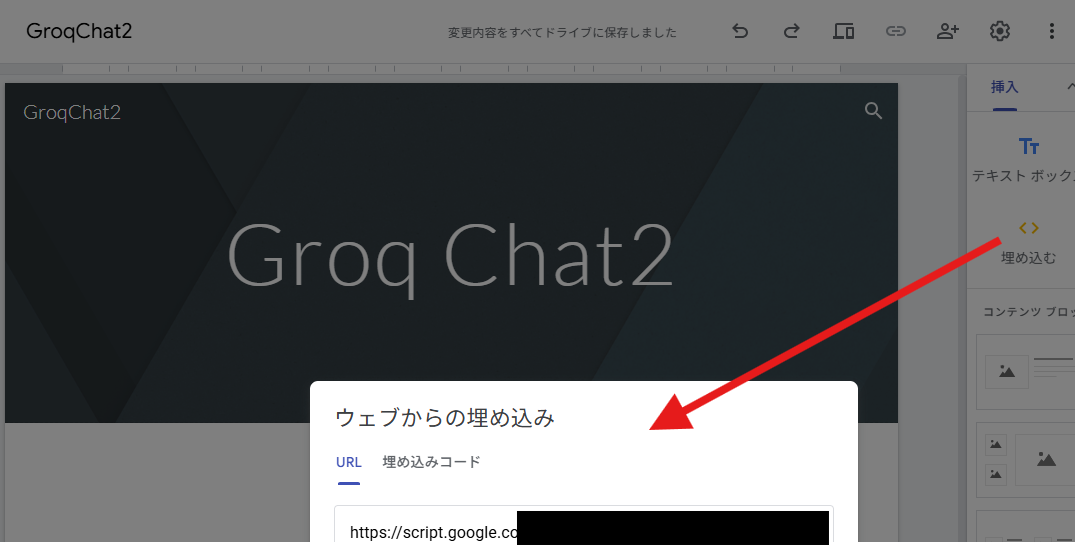
Task: Click the copy link icon
Action: pos(895,31)
